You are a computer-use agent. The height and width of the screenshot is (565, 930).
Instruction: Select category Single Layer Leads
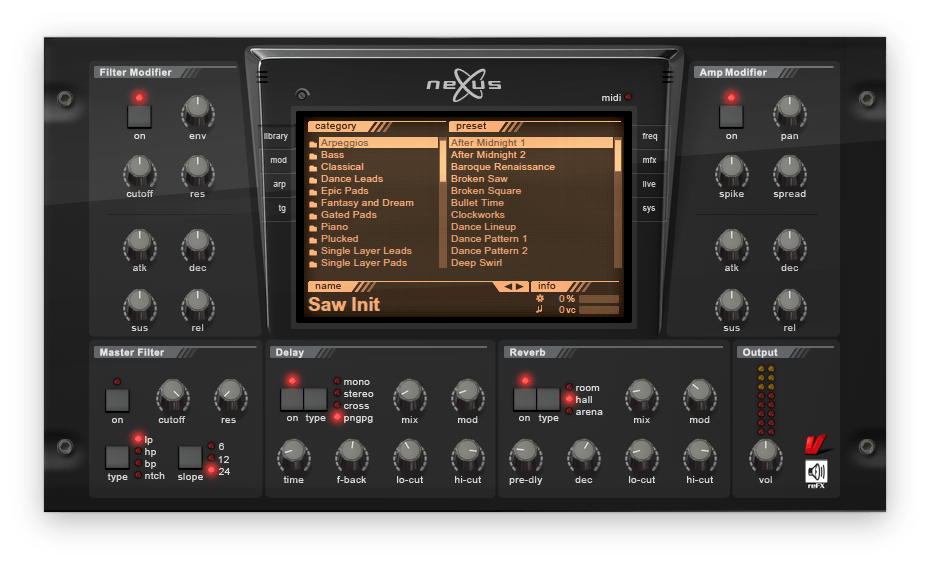pyautogui.click(x=366, y=251)
